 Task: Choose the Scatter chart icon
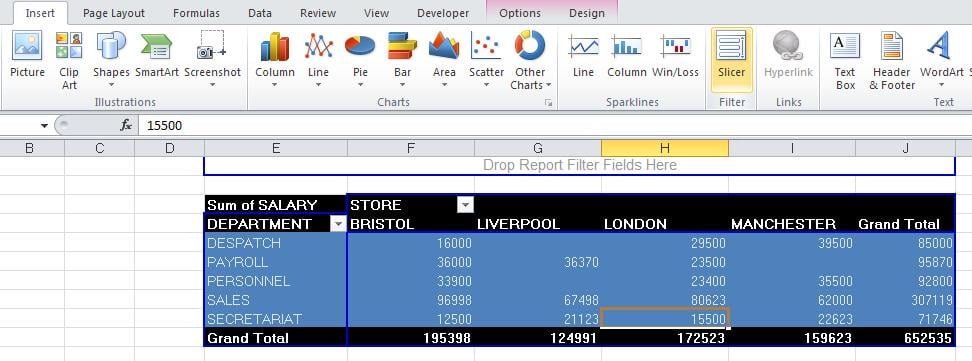click(x=486, y=61)
